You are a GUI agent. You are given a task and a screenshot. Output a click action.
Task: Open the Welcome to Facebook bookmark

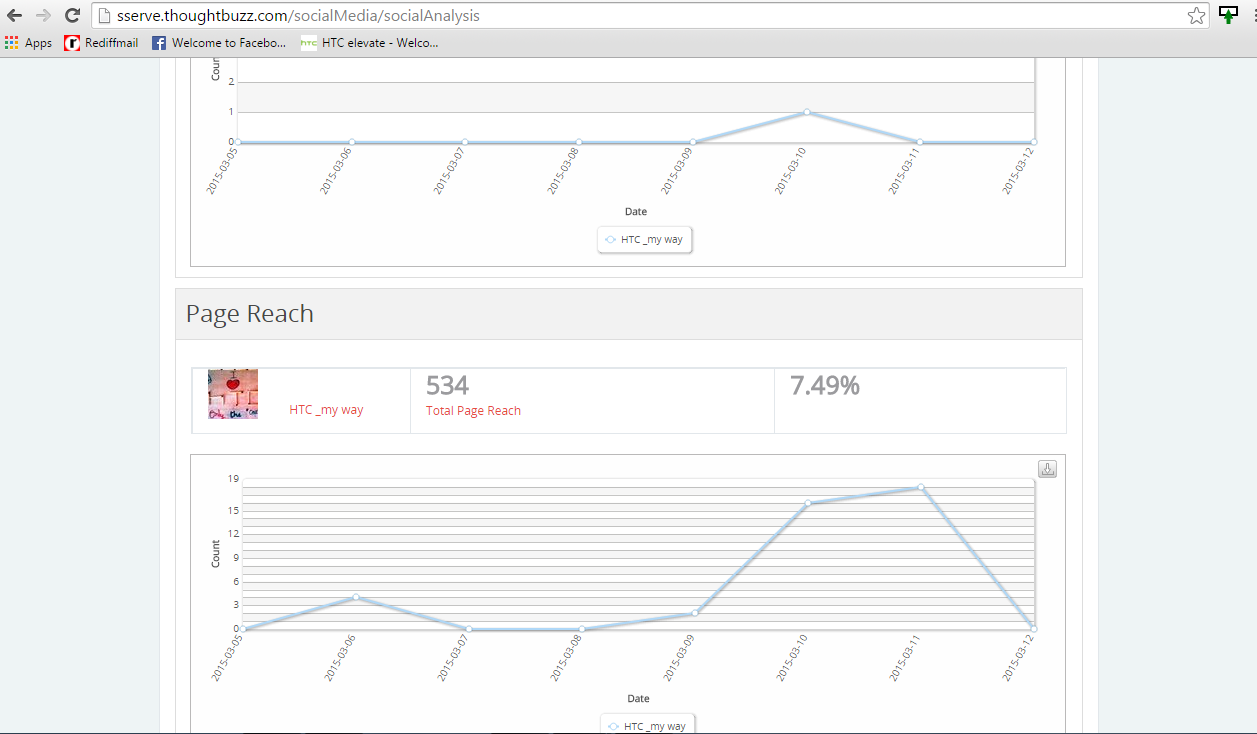pyautogui.click(x=219, y=43)
